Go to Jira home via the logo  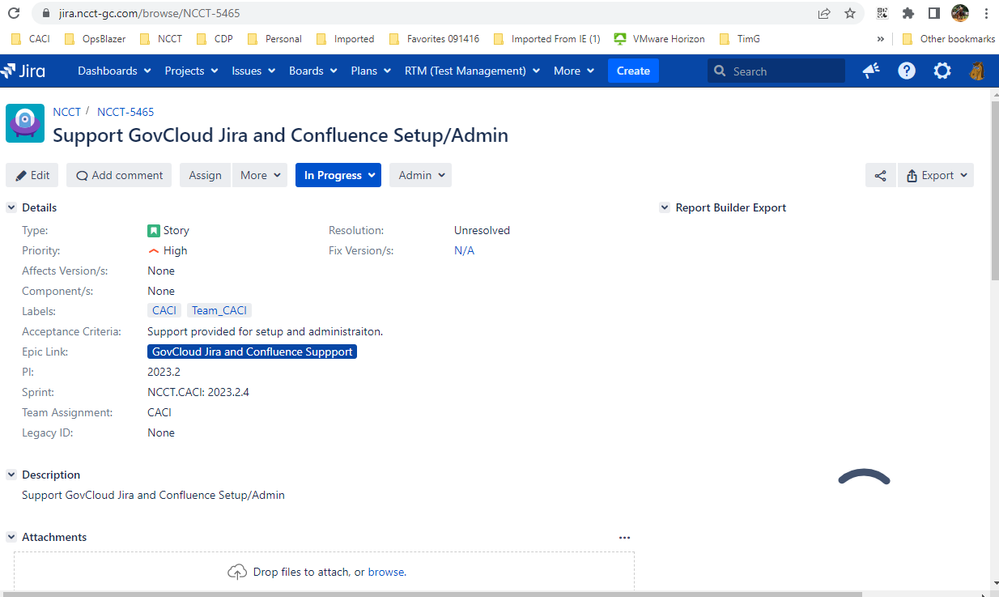pyautogui.click(x=24, y=71)
